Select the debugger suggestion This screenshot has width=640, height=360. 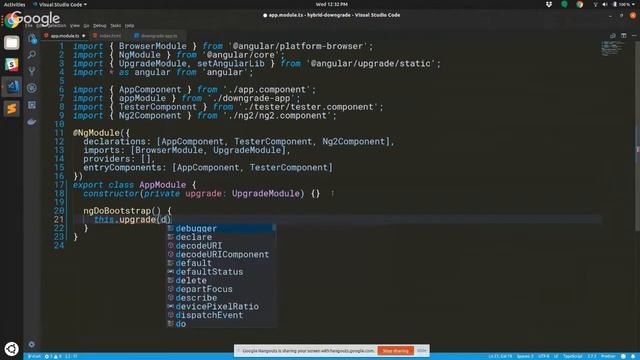[x=222, y=229]
